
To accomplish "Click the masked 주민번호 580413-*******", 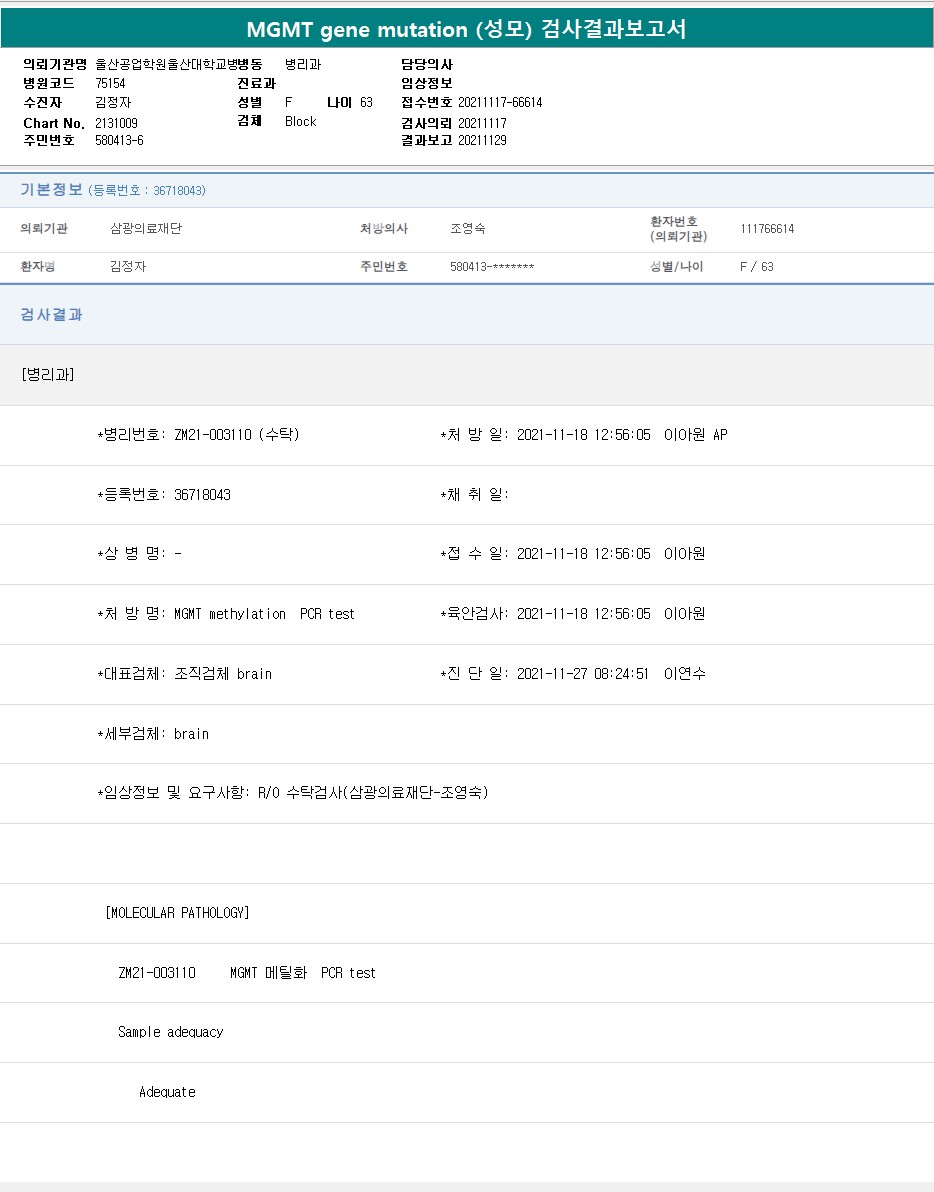I will click(492, 267).
